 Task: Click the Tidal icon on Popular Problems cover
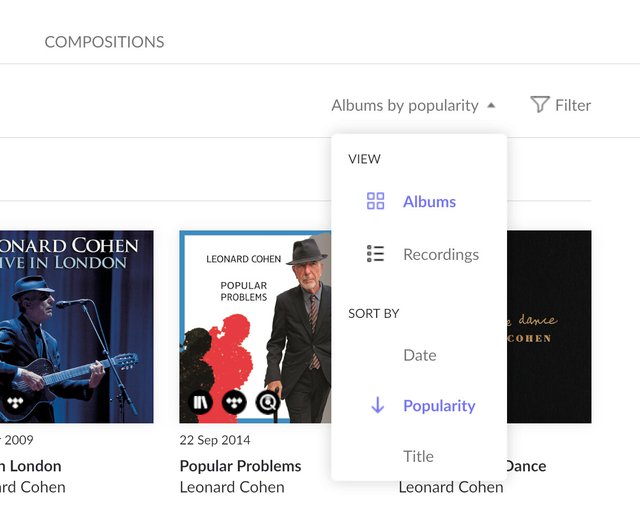coord(234,402)
